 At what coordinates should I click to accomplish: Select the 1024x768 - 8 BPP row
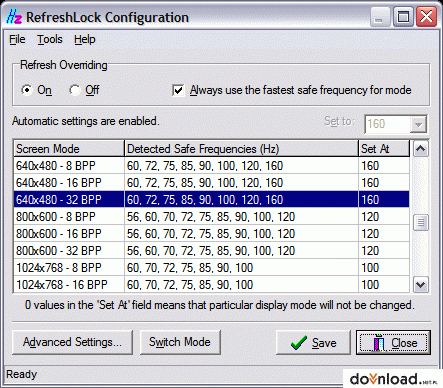(211, 268)
